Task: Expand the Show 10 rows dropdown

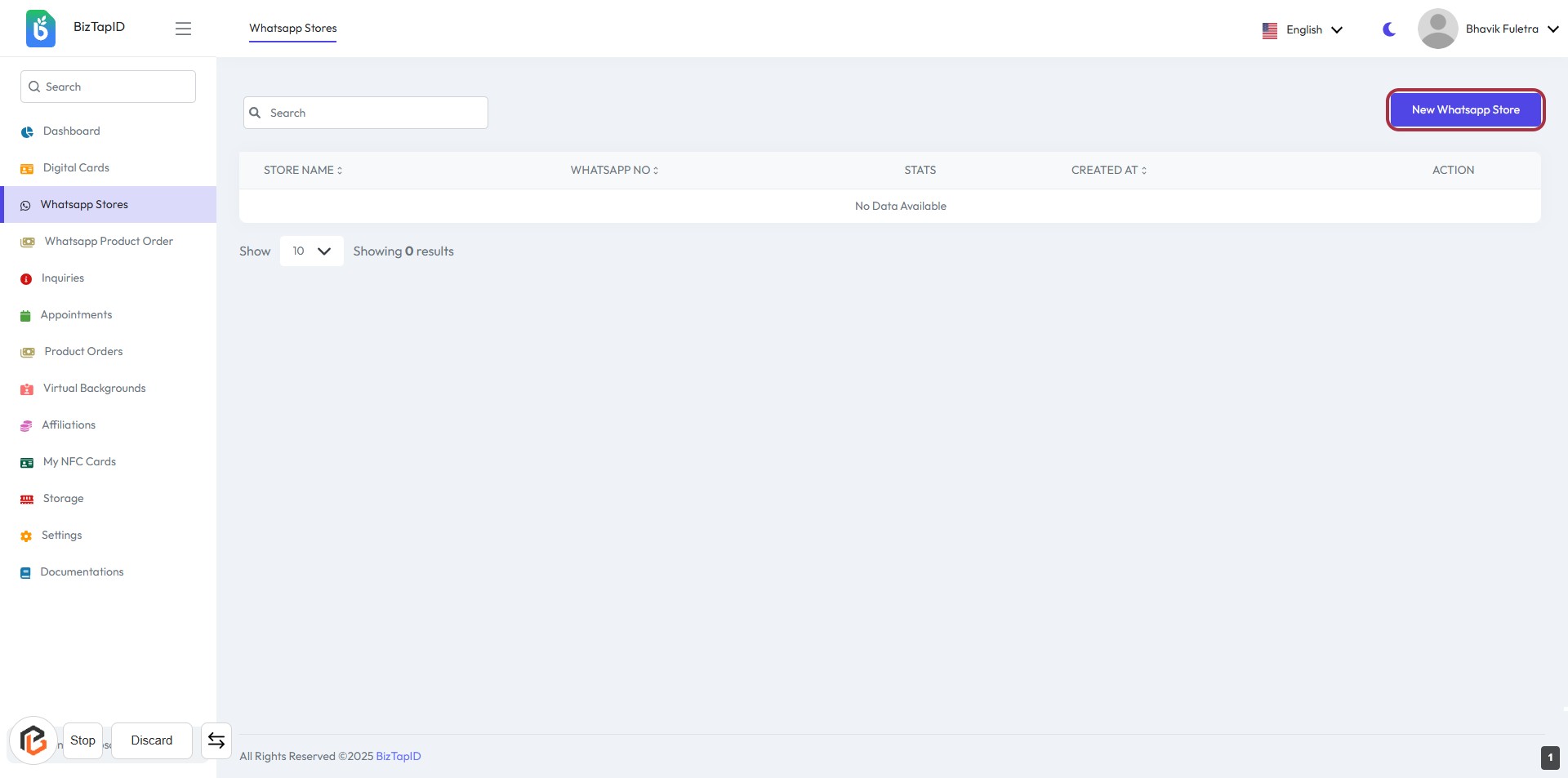Action: pos(311,251)
